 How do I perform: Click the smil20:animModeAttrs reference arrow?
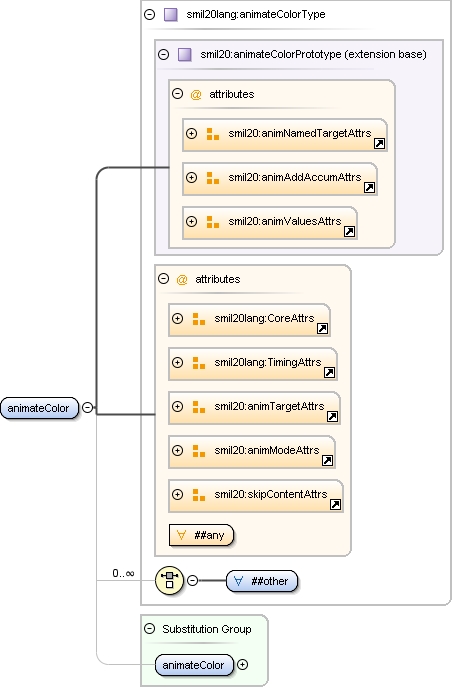pos(327,460)
